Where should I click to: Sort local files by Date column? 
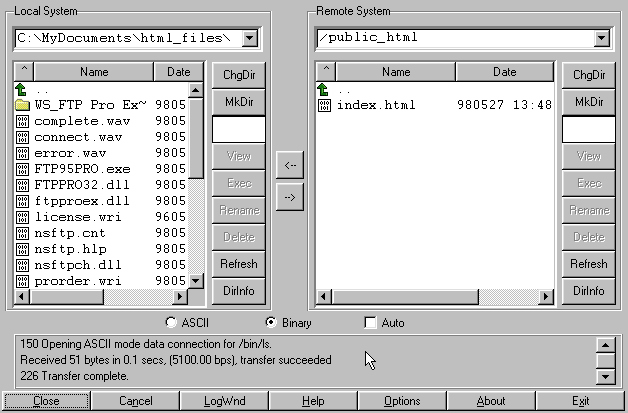[179, 72]
